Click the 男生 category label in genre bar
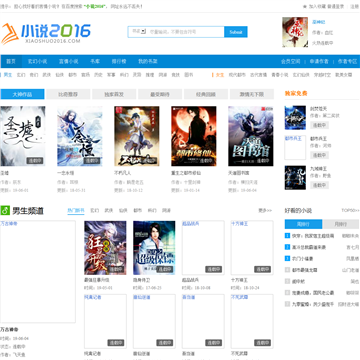This screenshot has width=360, height=360. tap(7, 75)
